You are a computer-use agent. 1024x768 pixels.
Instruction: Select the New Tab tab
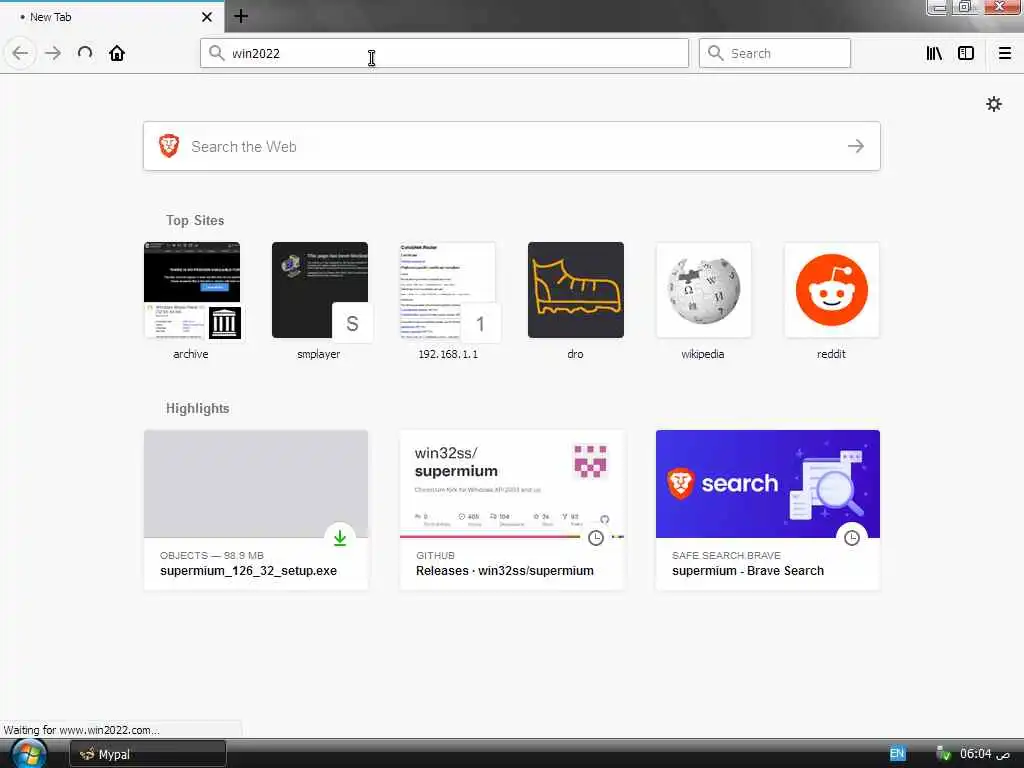112,17
